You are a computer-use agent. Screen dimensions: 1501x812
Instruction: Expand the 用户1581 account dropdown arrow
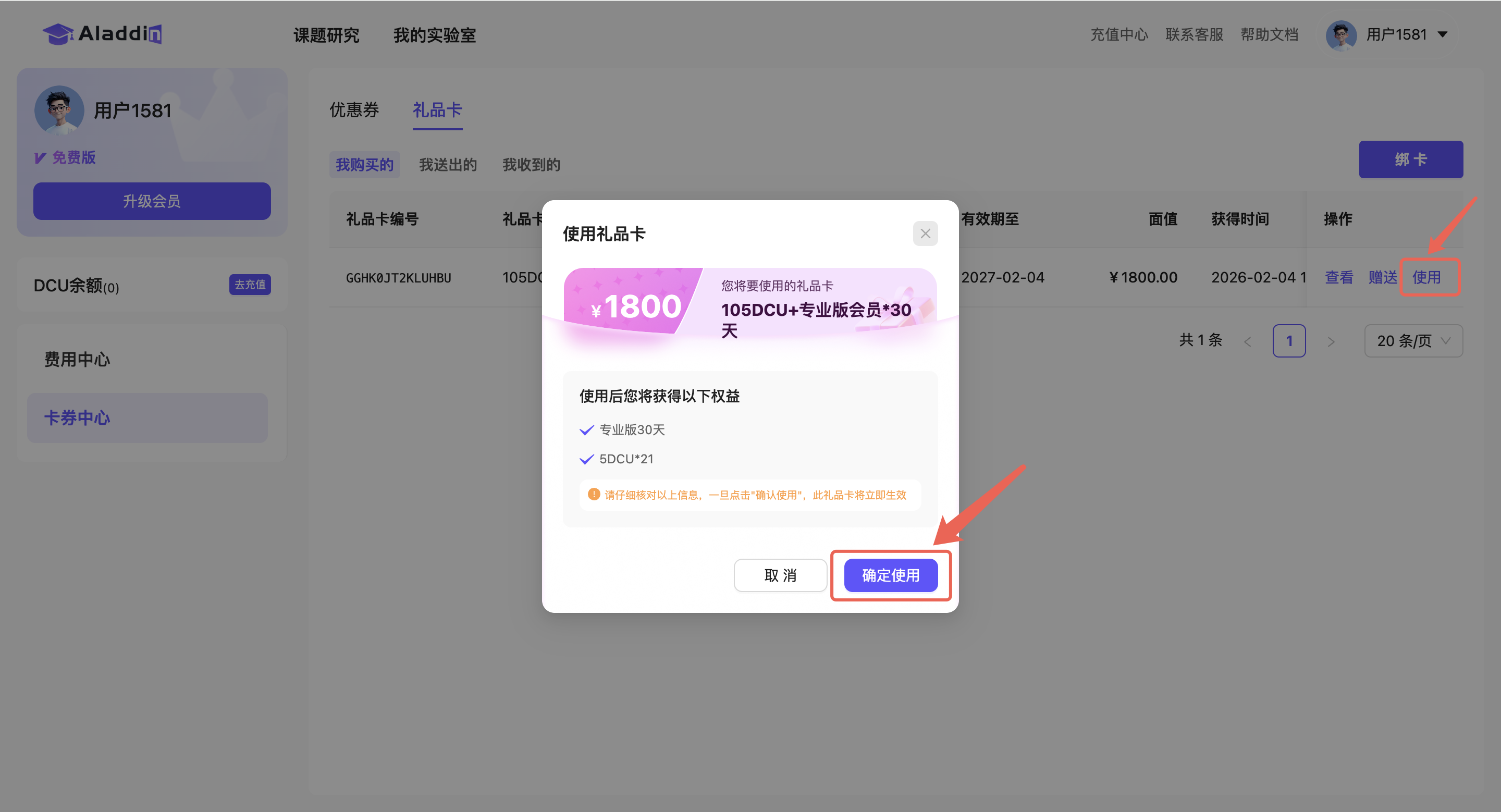tap(1443, 34)
